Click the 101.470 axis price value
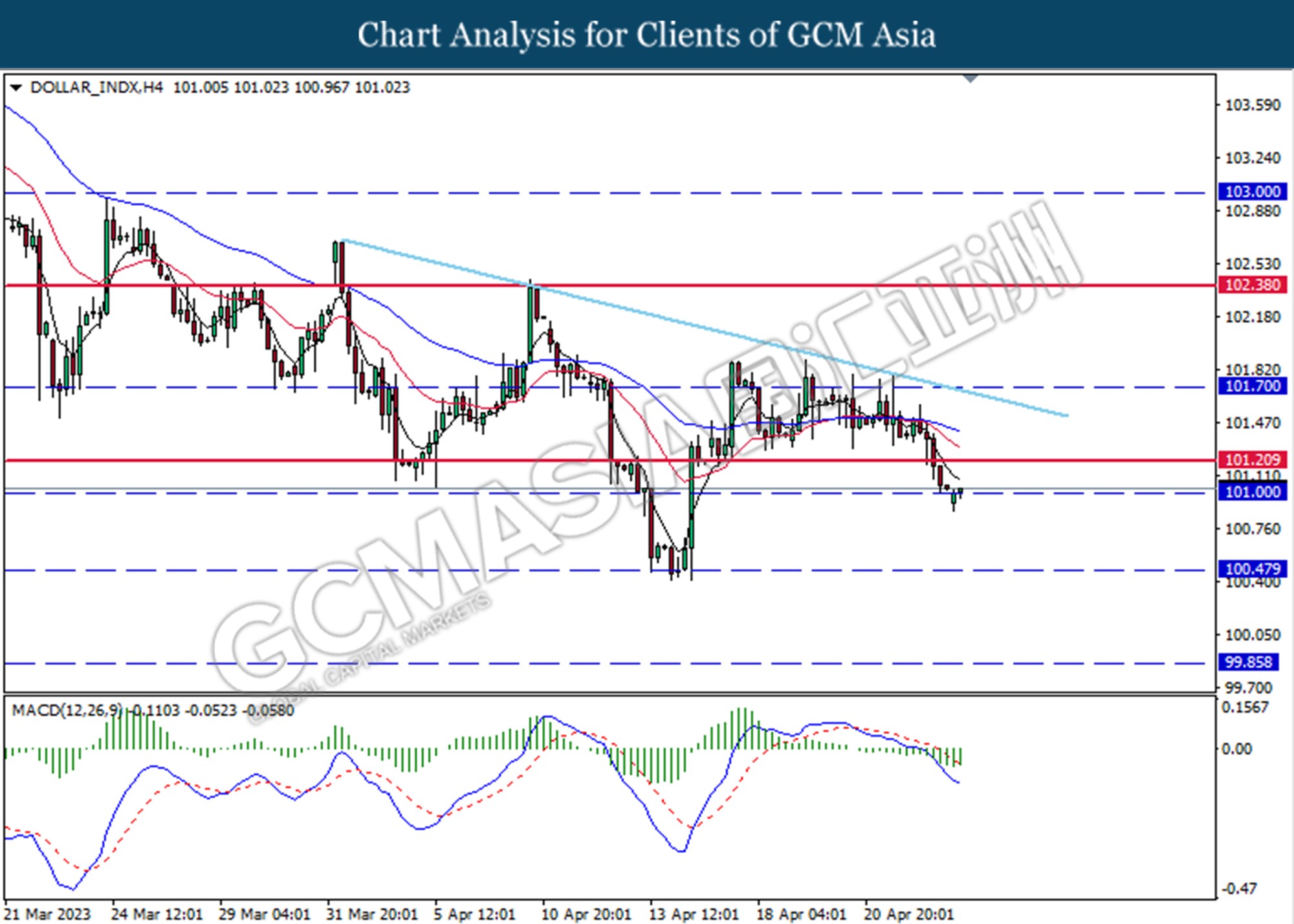The image size is (1294, 924). (1253, 423)
